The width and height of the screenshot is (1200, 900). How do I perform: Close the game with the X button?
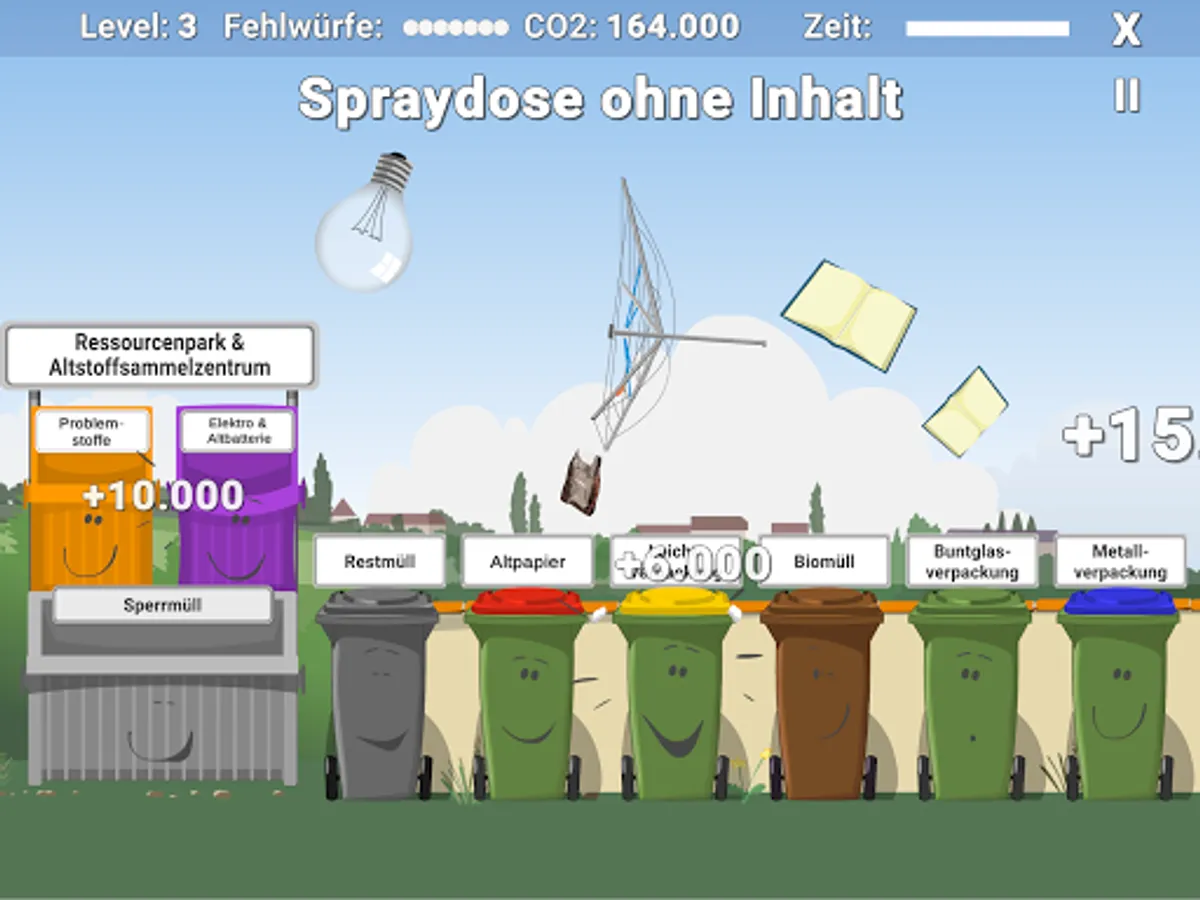click(x=1126, y=29)
